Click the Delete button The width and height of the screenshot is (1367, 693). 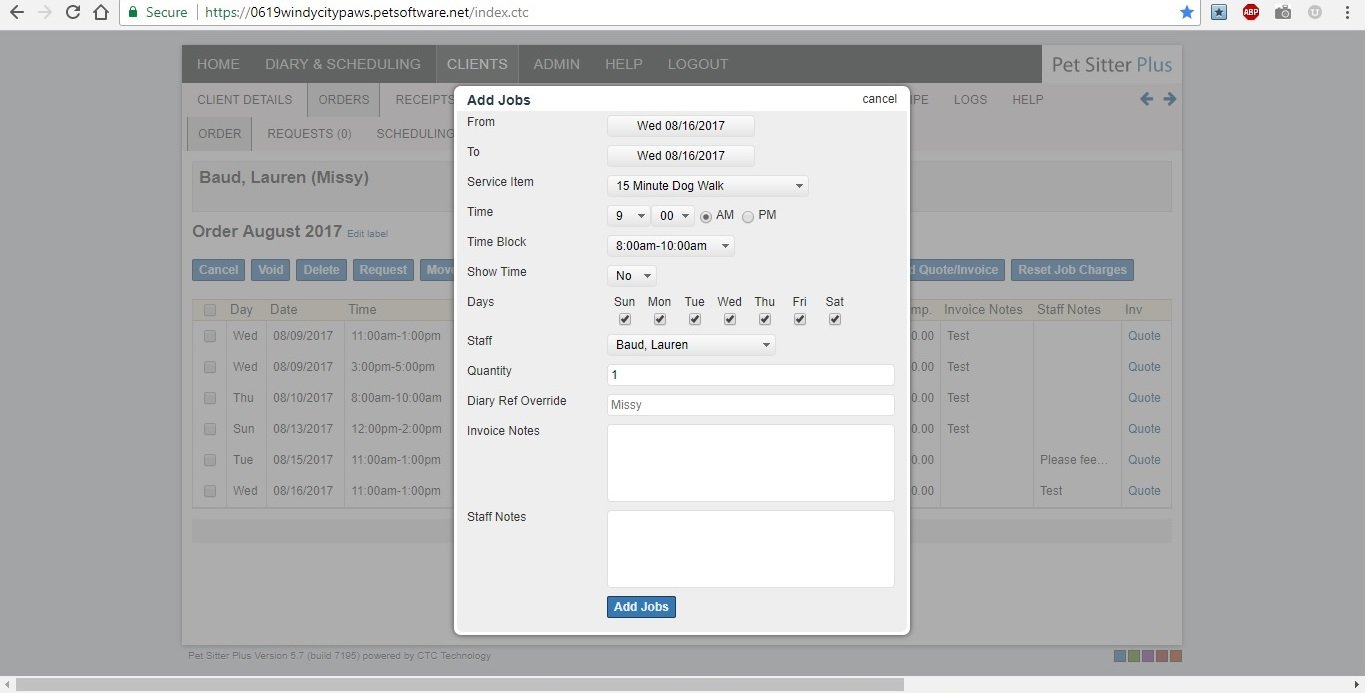pos(321,270)
